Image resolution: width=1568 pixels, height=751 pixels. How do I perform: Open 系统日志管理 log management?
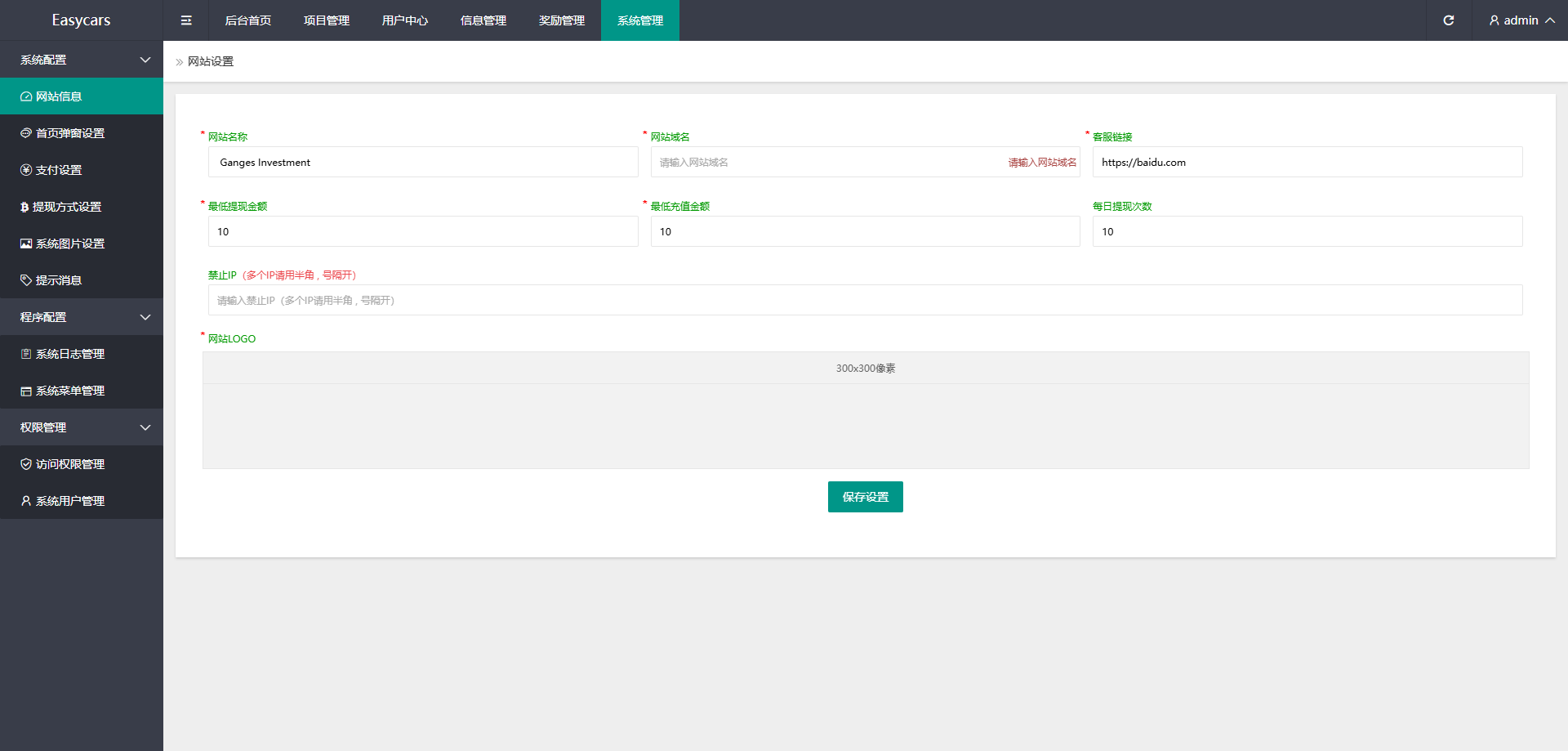tap(70, 354)
